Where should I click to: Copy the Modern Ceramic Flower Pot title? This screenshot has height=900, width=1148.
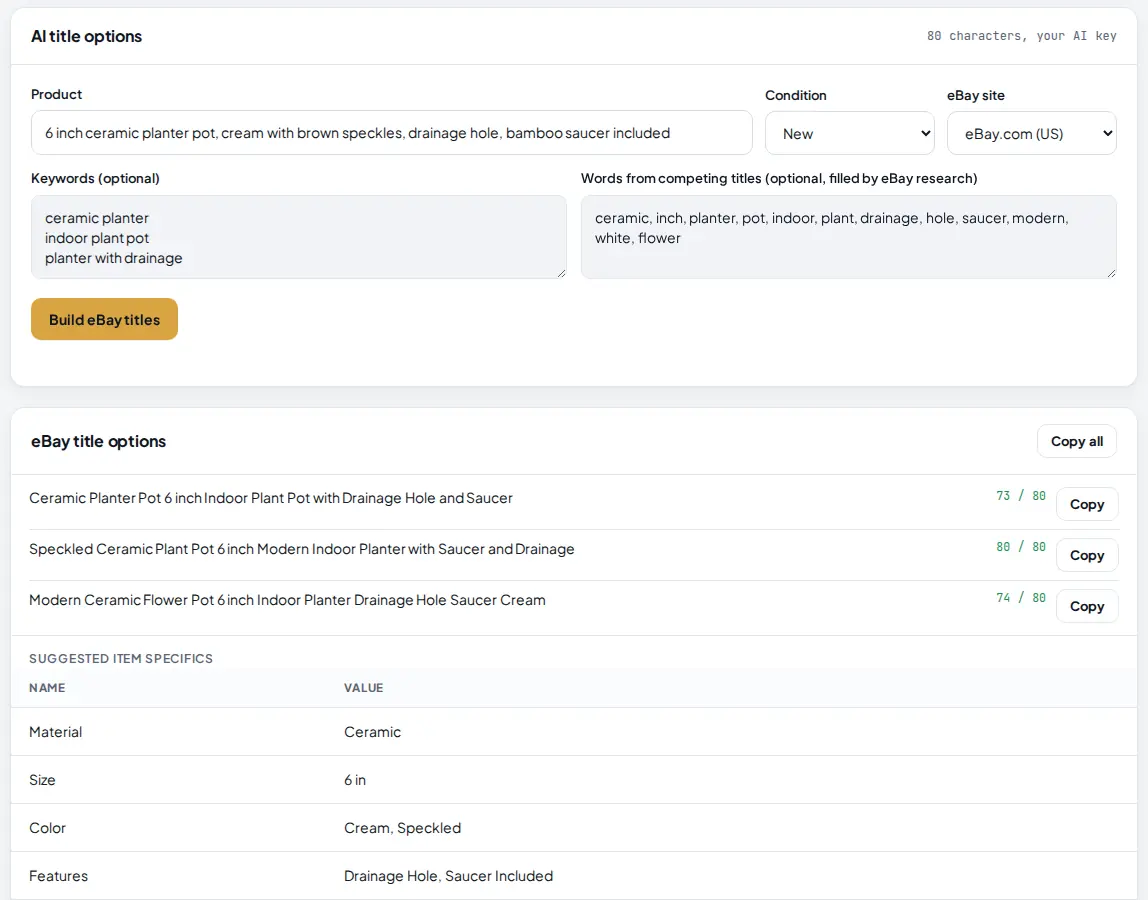pos(1086,606)
